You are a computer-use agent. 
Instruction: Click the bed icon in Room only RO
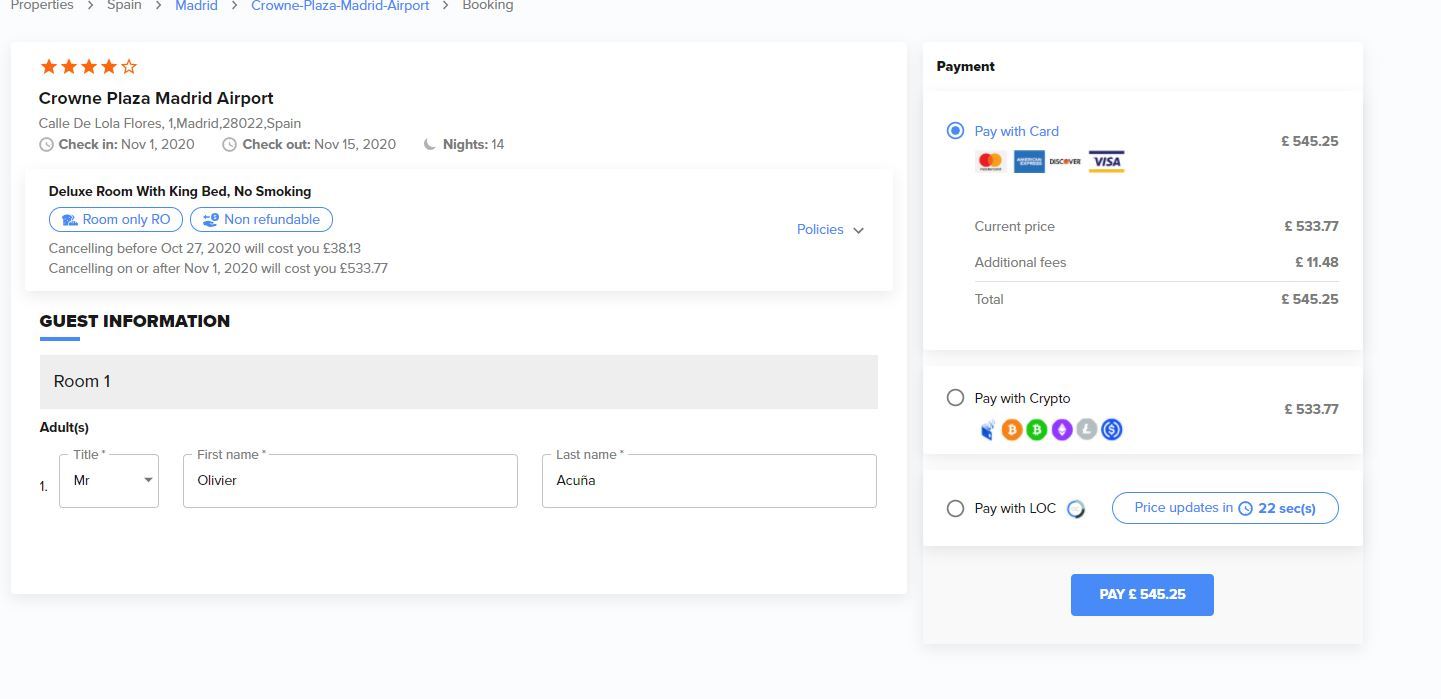[69, 220]
